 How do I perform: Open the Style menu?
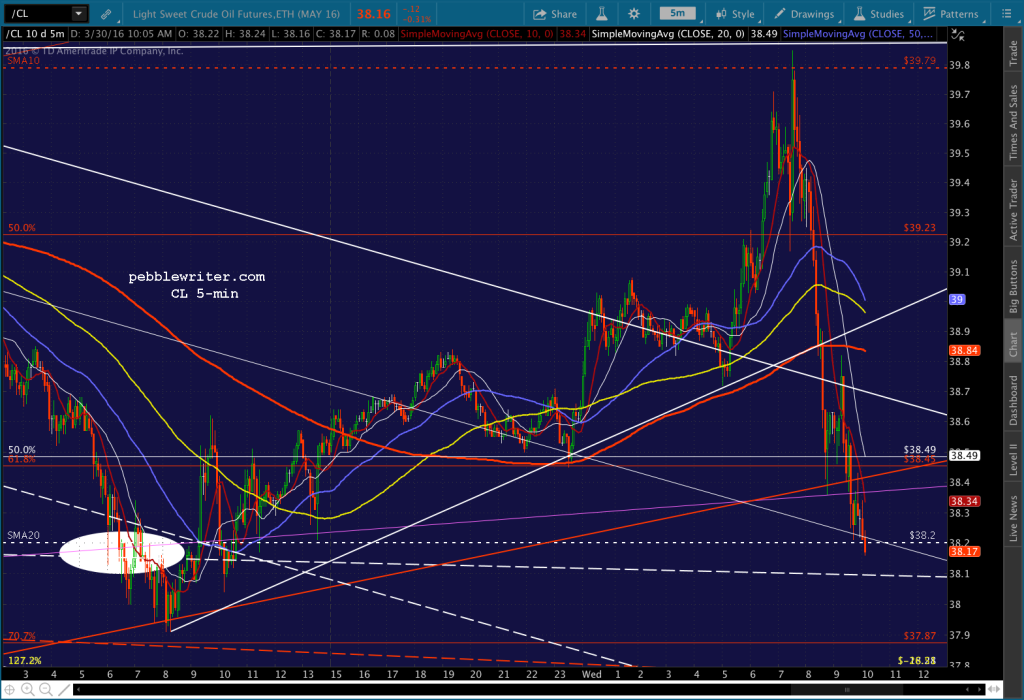pyautogui.click(x=735, y=14)
